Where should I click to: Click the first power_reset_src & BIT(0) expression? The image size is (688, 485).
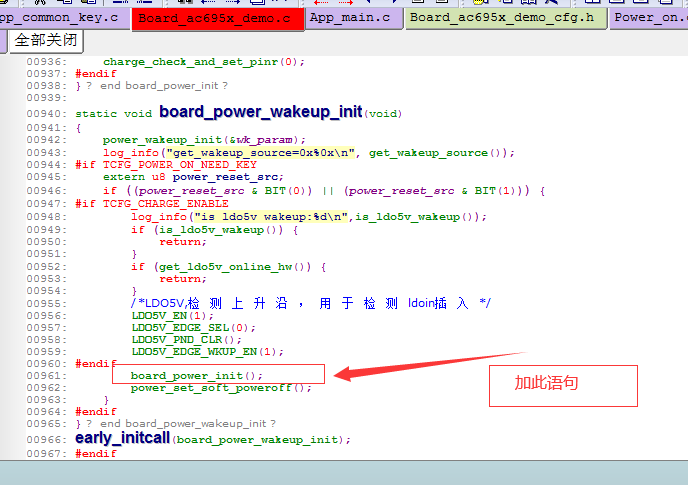224,191
